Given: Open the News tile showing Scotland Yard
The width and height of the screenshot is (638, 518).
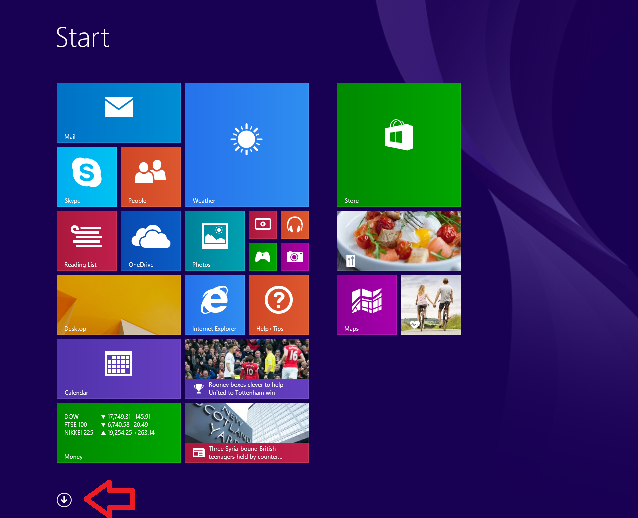Looking at the screenshot, I should tap(247, 433).
